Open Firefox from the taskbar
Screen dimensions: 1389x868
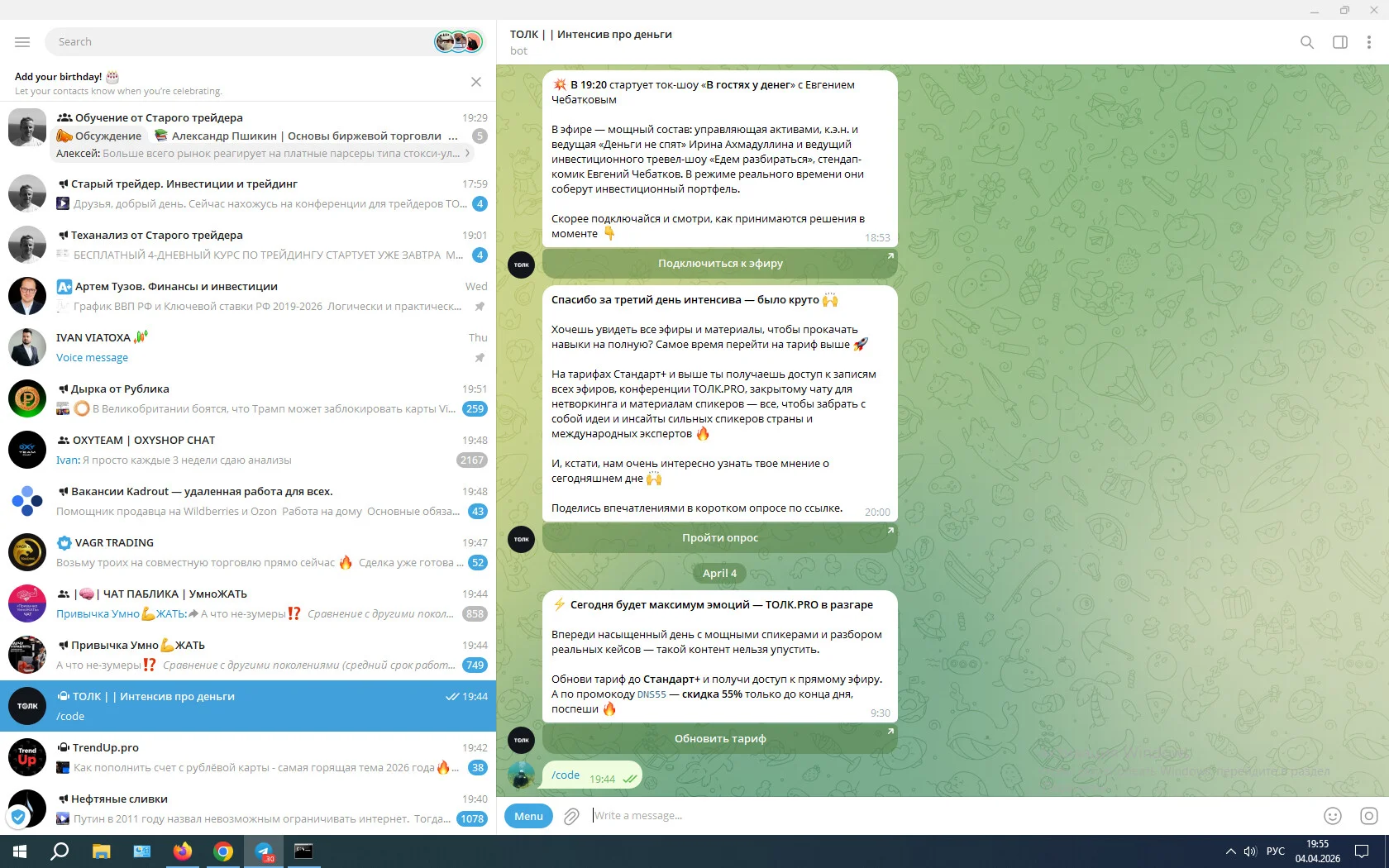pos(182,851)
